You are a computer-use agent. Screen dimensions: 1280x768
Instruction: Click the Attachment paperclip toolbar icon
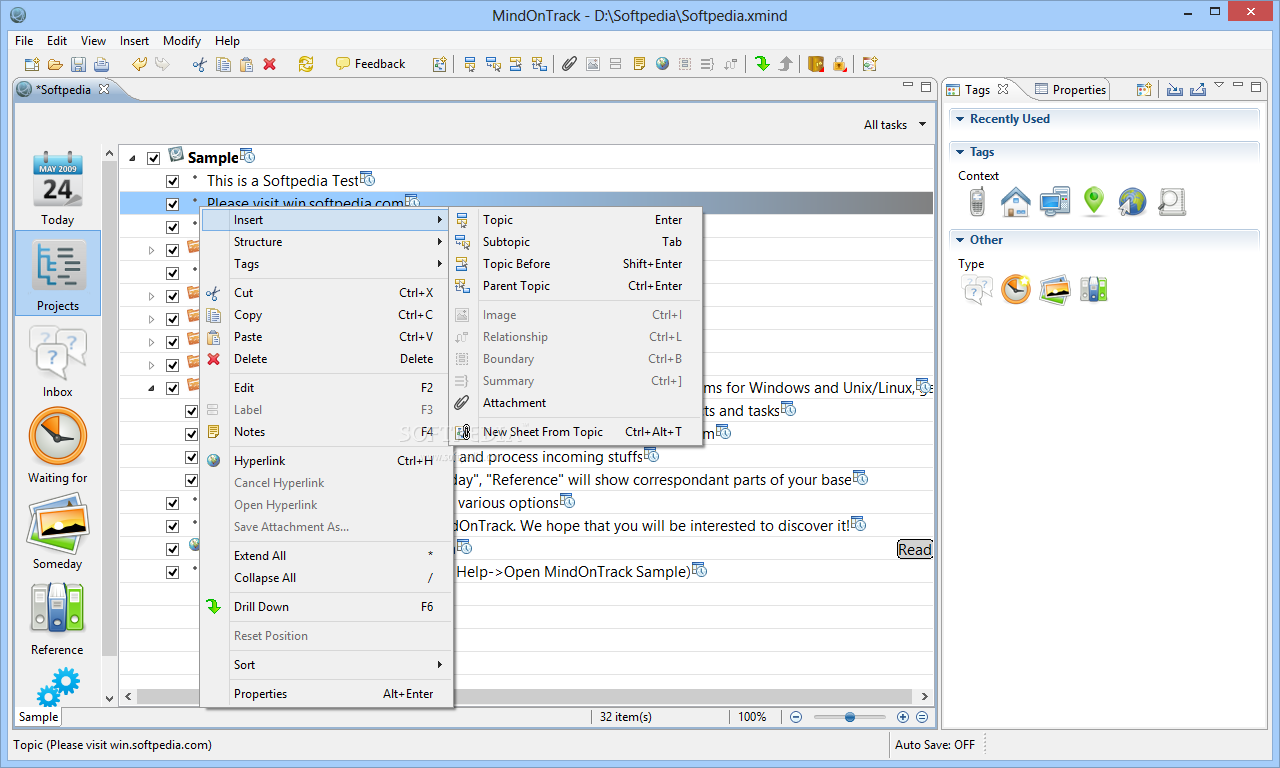(x=569, y=64)
